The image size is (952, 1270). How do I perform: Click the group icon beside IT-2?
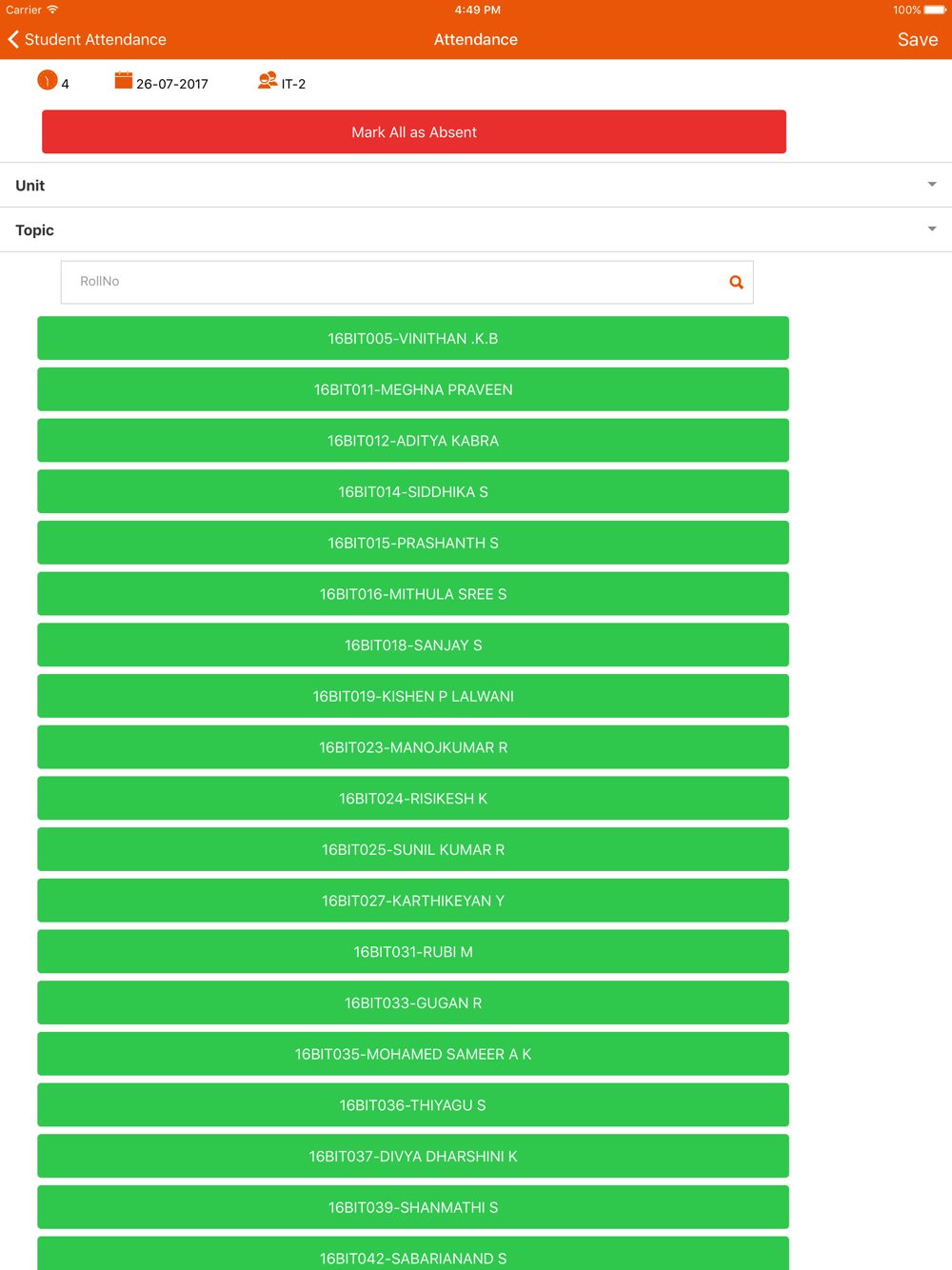click(x=268, y=81)
